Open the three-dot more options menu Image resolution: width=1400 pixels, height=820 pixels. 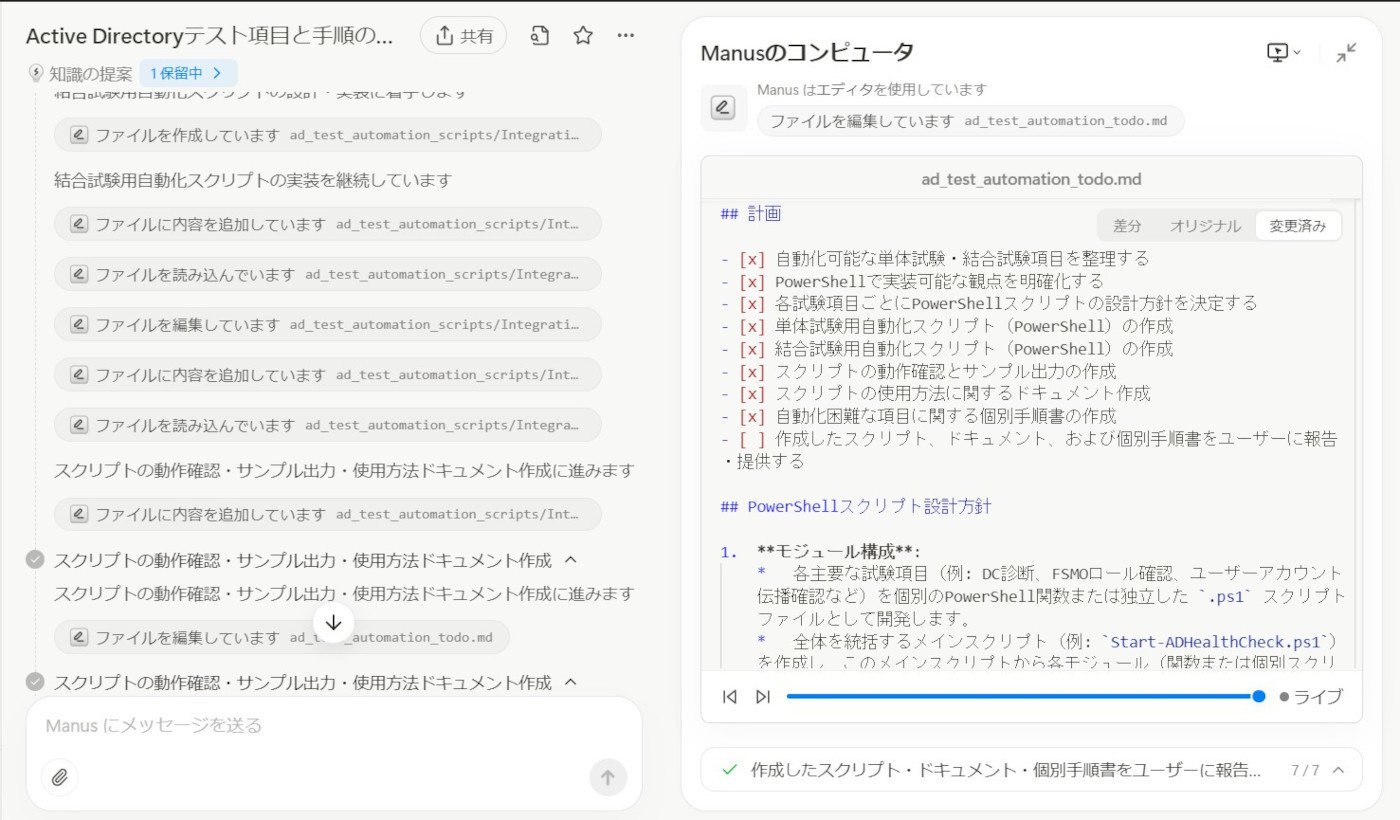[626, 36]
